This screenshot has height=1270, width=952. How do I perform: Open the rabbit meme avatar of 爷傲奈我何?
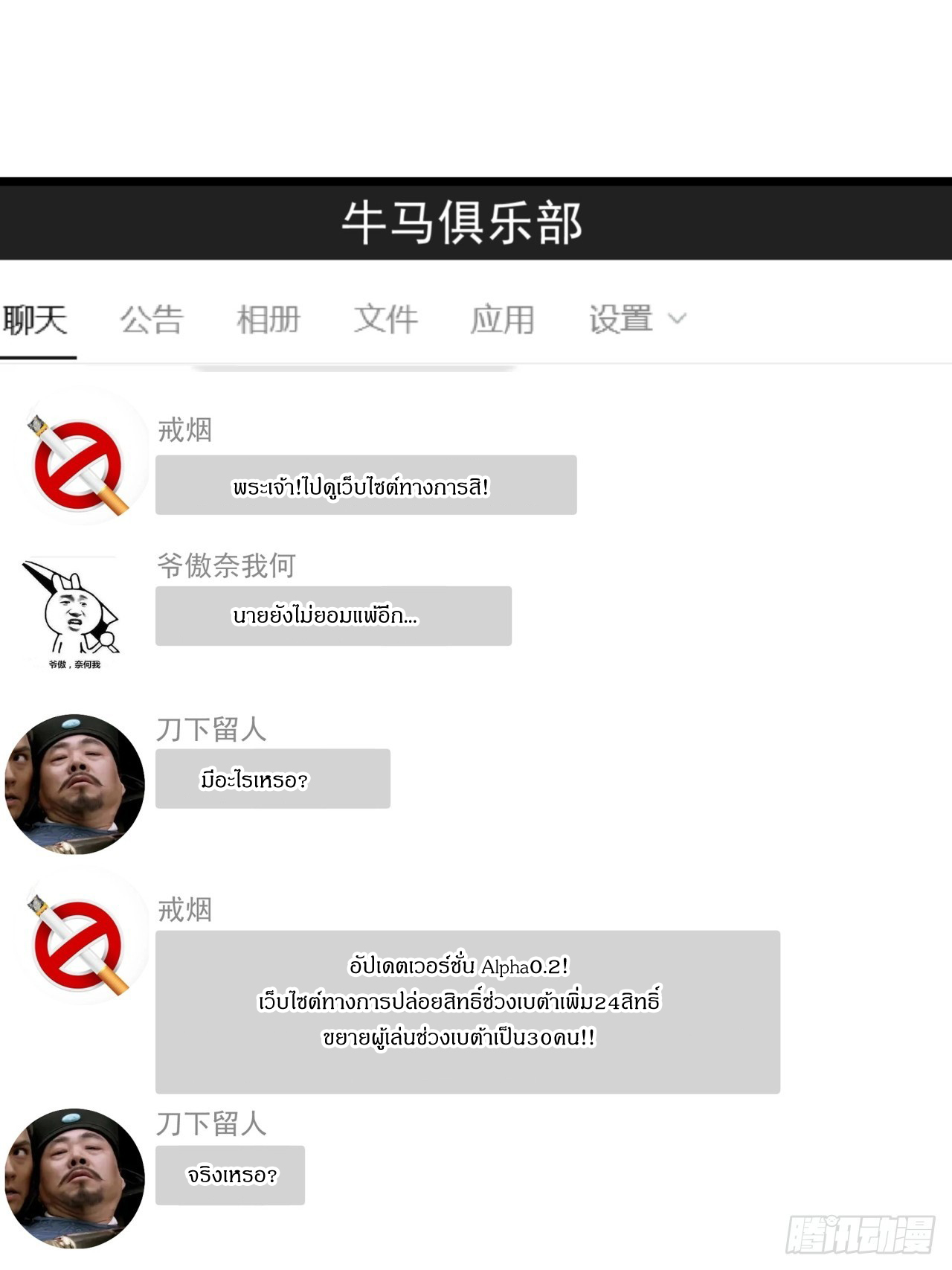tap(72, 614)
